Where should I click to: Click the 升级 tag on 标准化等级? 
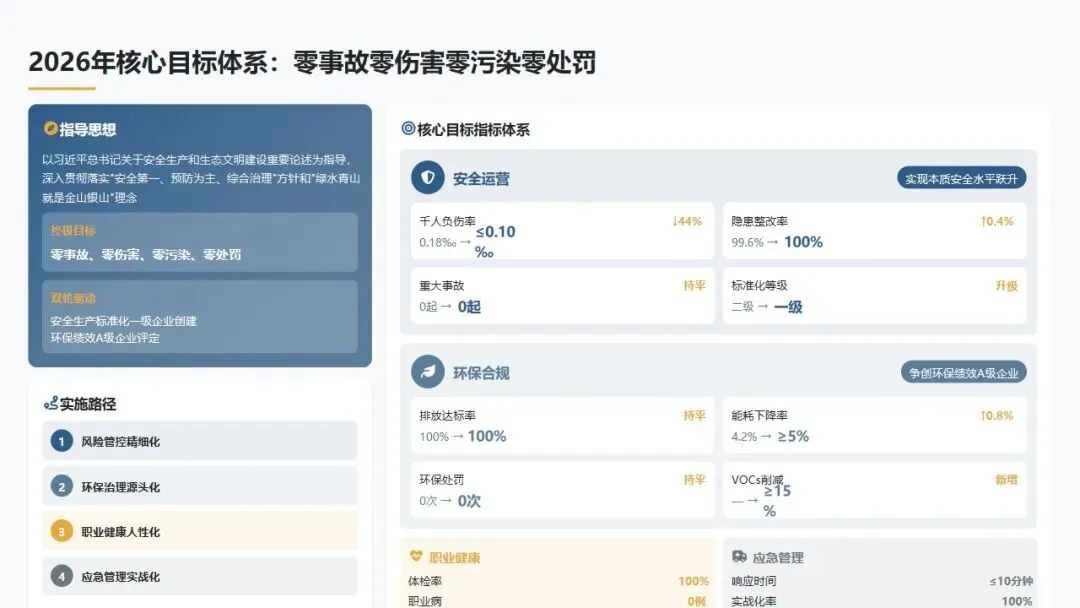coord(1006,286)
